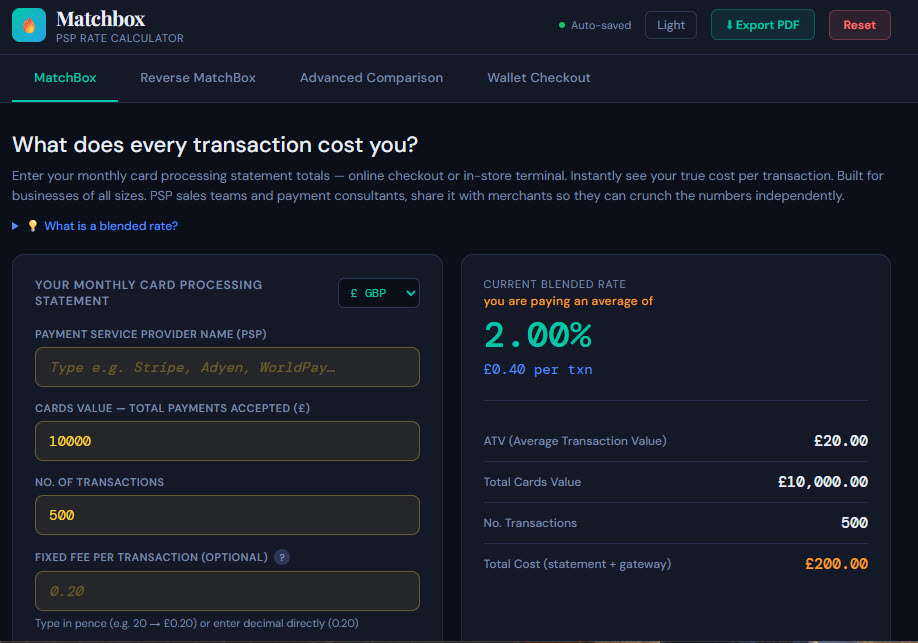Click the lightbulb icon beside blended rate
Screen dimensions: 918x643
click(x=33, y=225)
